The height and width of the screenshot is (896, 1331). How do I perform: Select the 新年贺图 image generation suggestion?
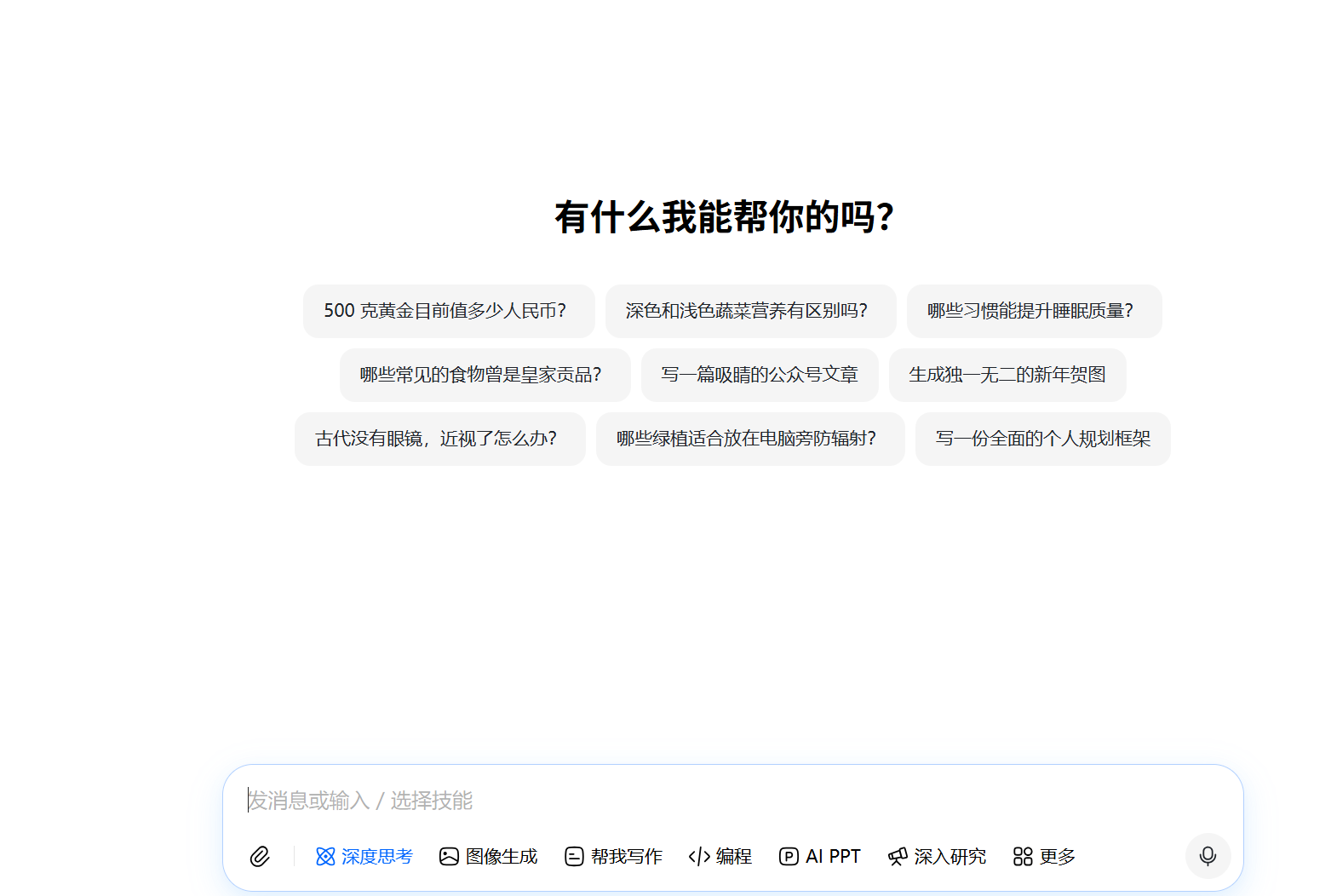1007,375
